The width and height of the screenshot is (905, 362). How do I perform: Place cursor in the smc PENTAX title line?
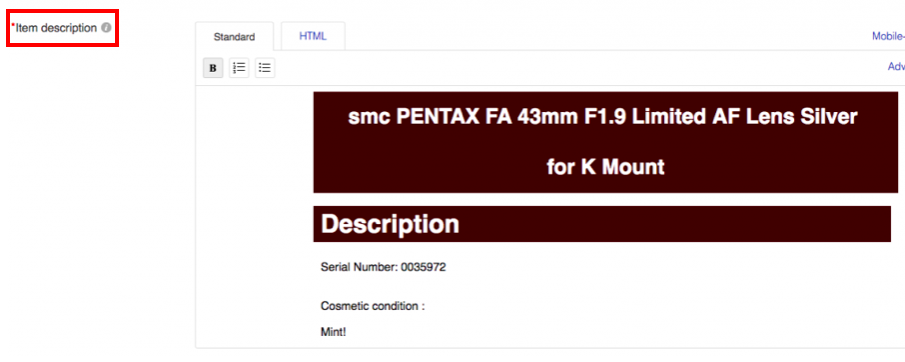point(603,117)
